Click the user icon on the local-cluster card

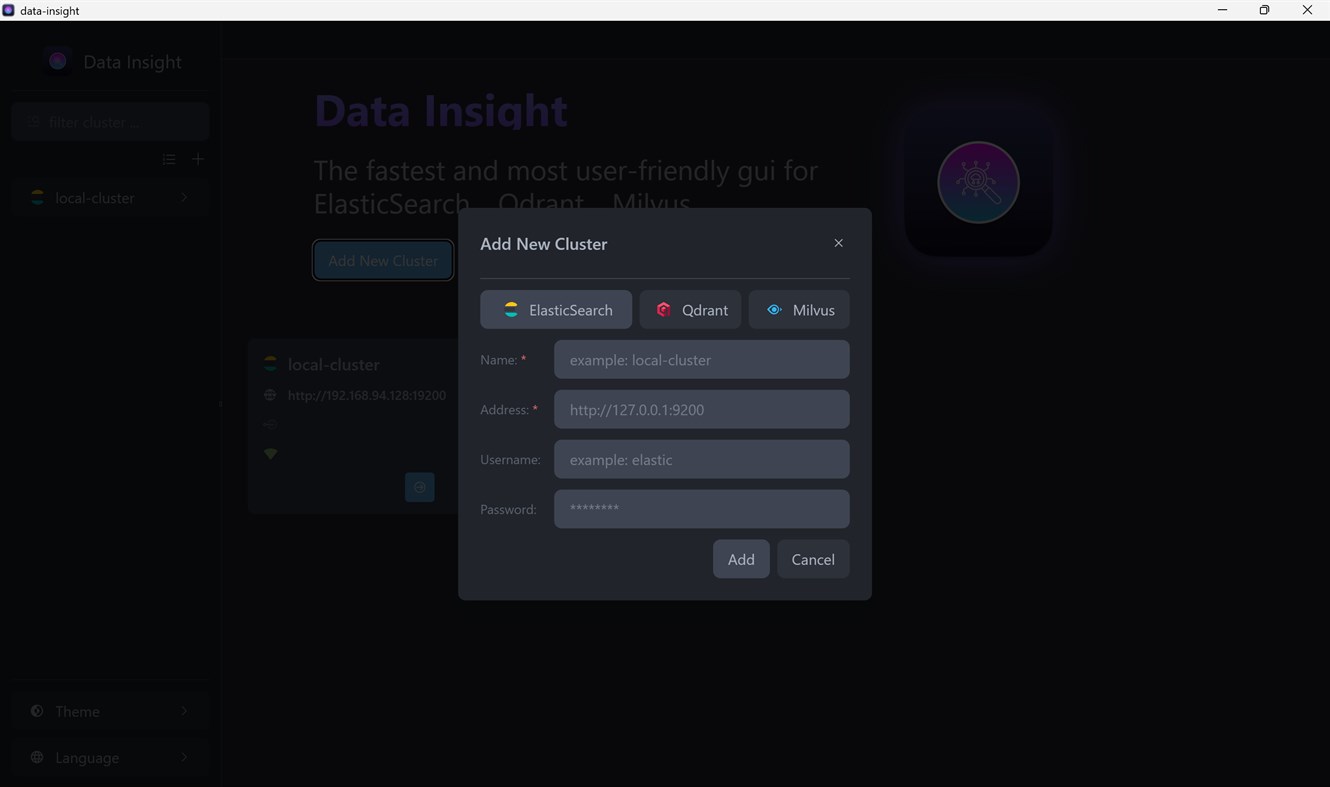[x=270, y=424]
